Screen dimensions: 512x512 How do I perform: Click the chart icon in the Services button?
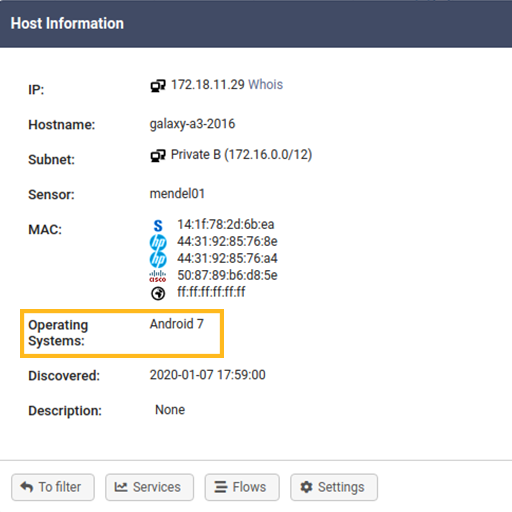[x=121, y=487]
